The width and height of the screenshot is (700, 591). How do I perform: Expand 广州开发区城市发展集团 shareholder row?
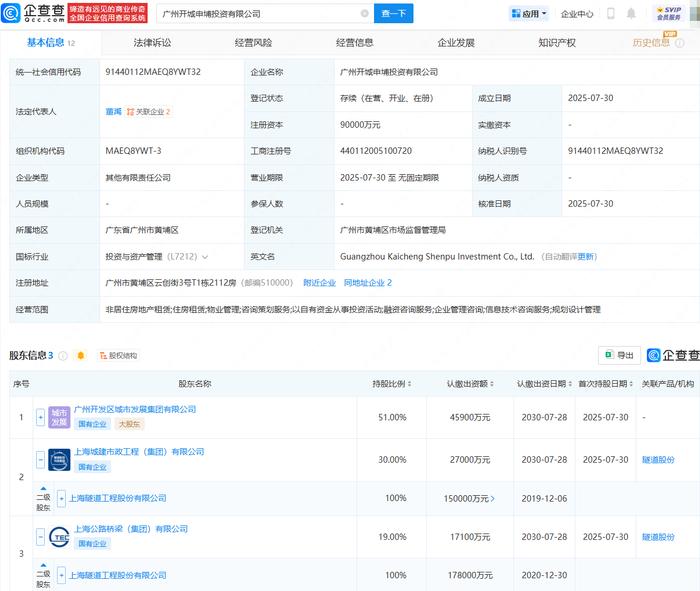coord(40,417)
